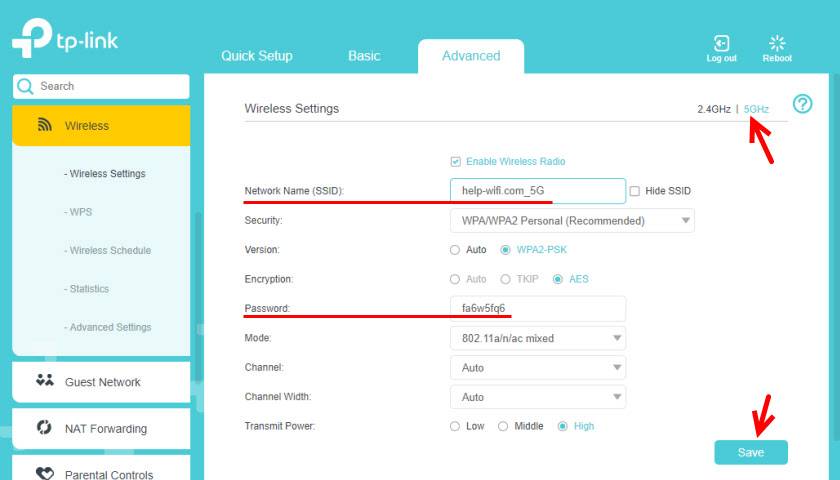Set Transmit Power to Middle

coord(503,426)
